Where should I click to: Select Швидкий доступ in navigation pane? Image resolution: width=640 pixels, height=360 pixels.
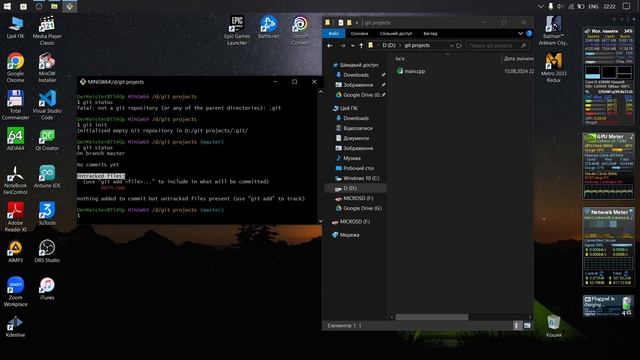pyautogui.click(x=356, y=65)
